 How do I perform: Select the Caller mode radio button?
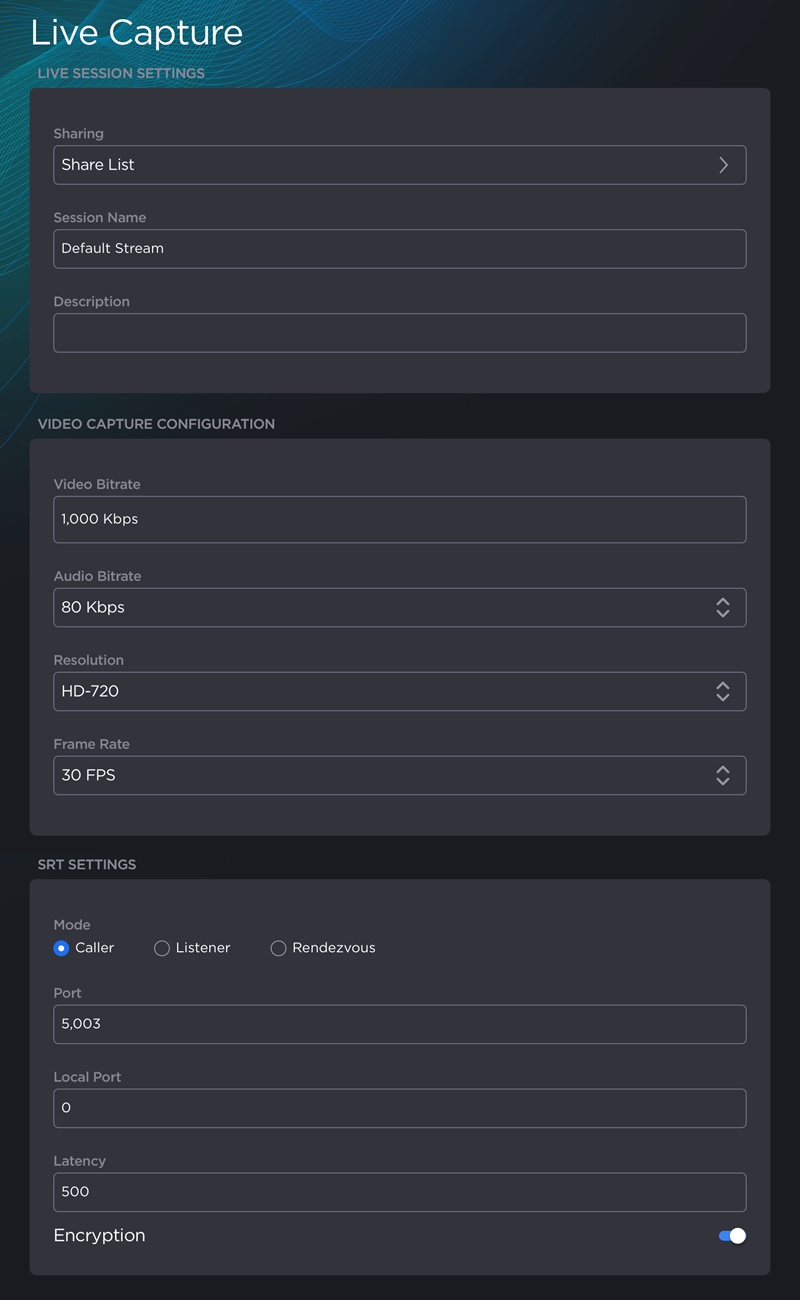click(x=61, y=948)
